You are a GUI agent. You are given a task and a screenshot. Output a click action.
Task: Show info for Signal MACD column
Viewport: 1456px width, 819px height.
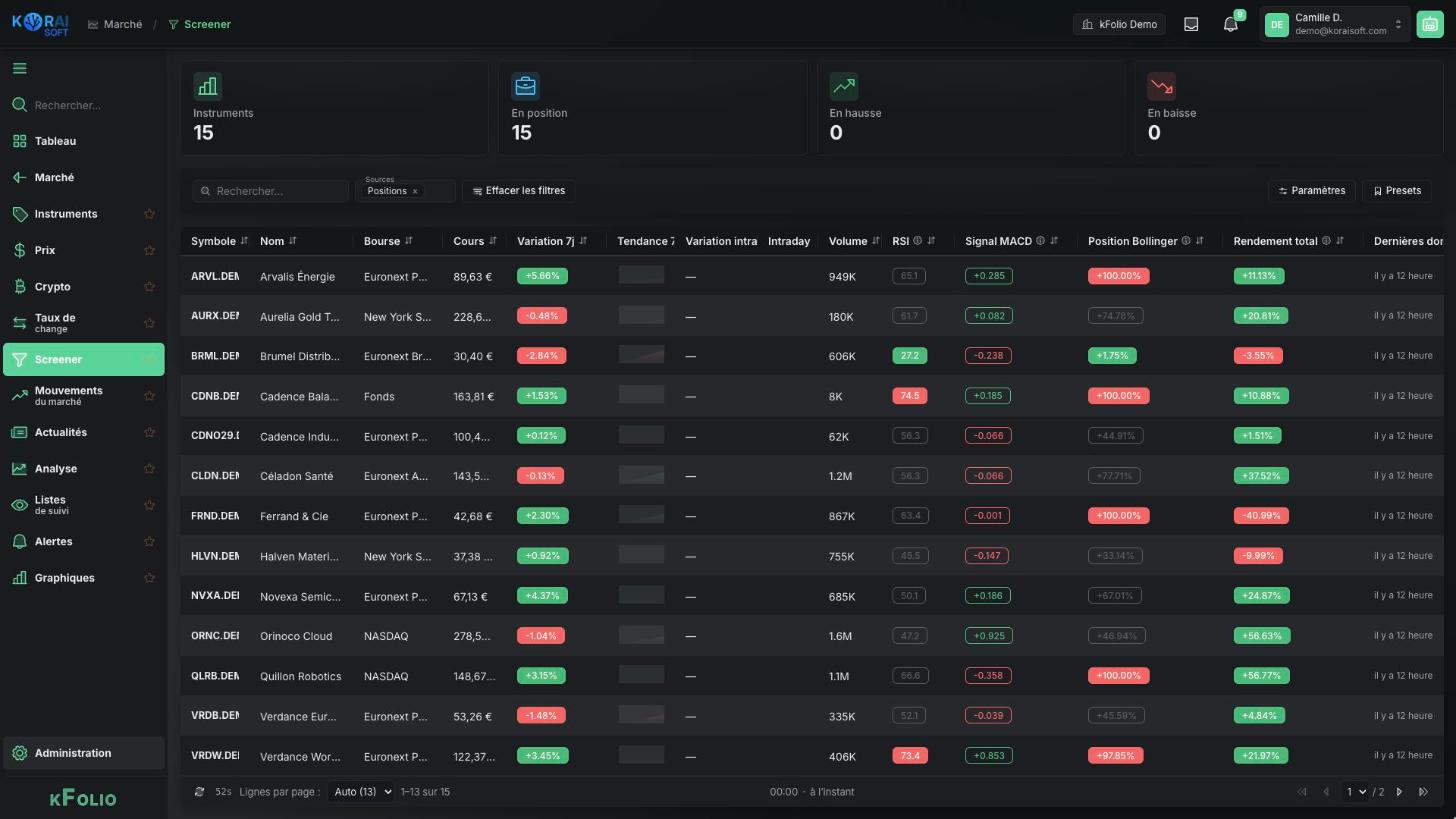click(x=1040, y=241)
